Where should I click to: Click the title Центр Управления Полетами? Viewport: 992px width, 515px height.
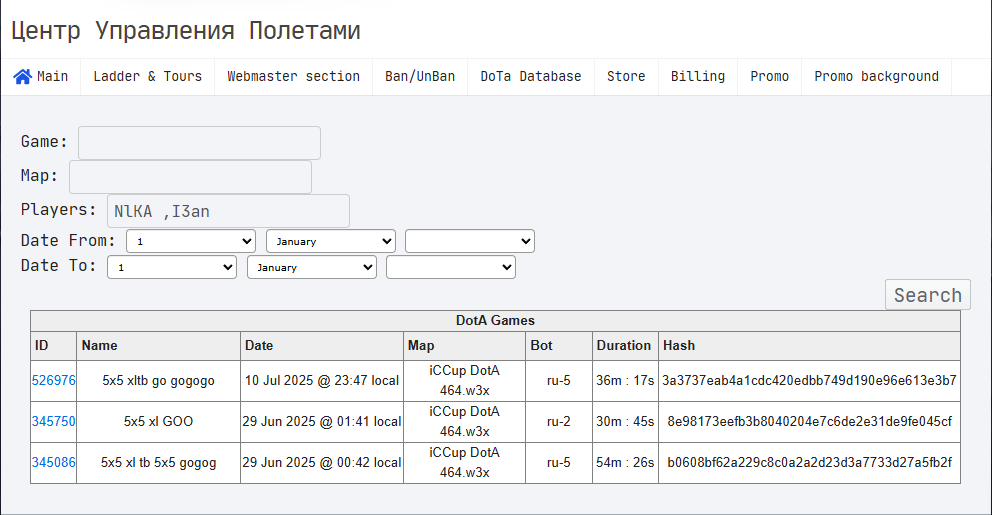[x=186, y=30]
